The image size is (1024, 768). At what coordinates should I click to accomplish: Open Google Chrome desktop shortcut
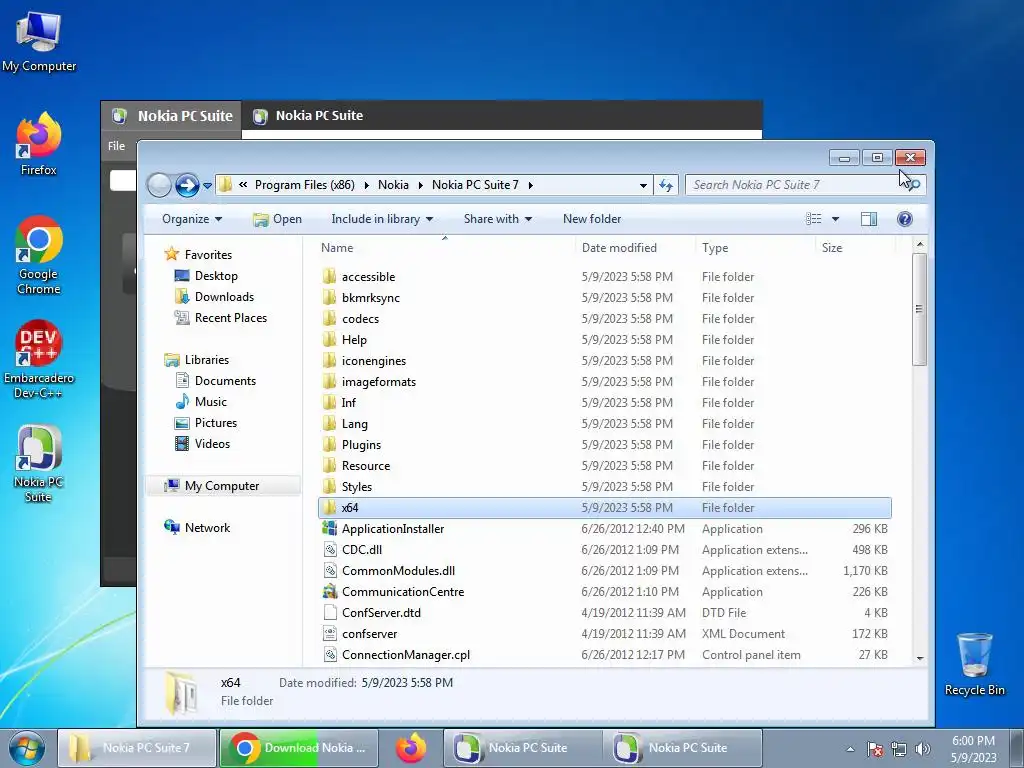(39, 255)
